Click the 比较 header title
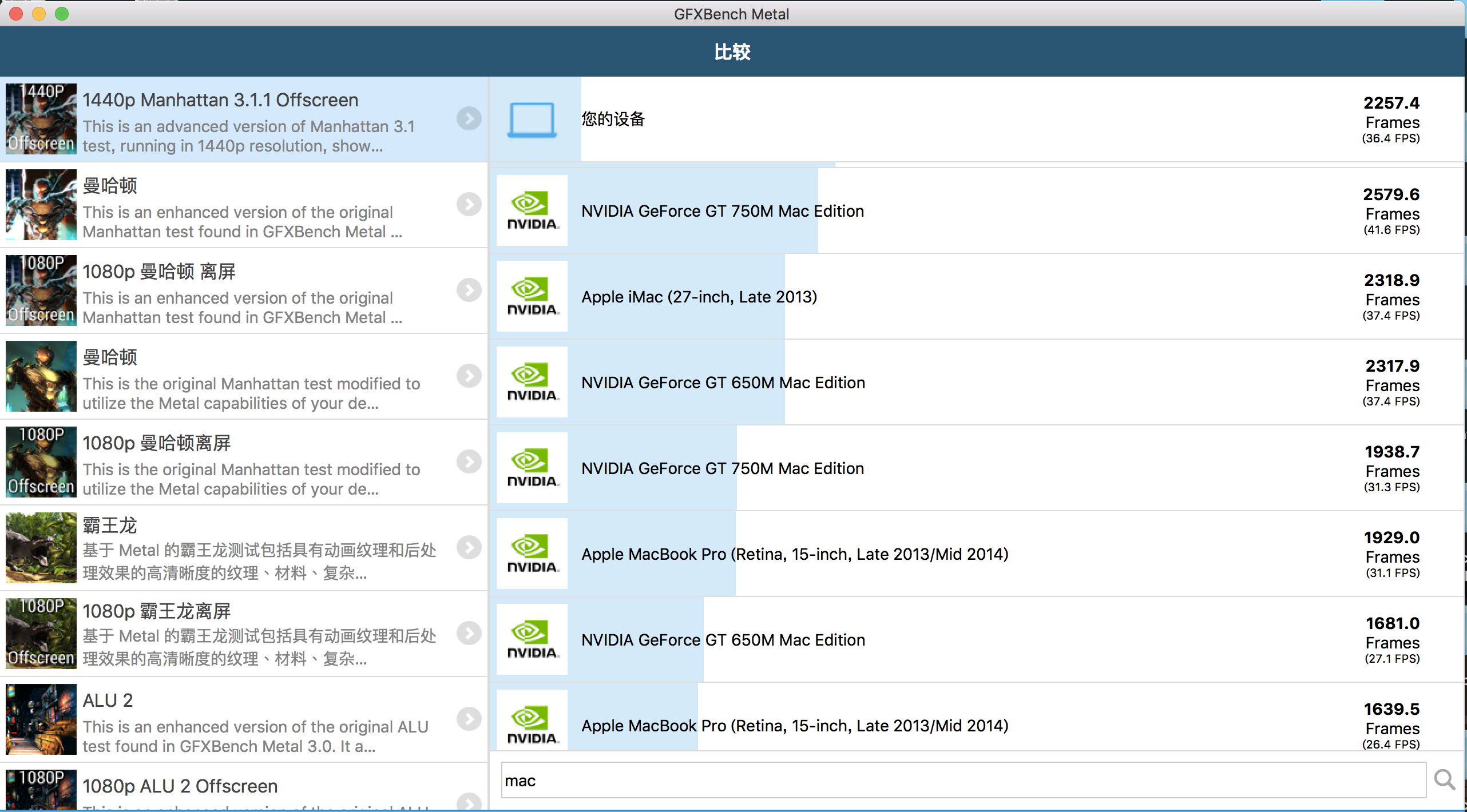The image size is (1467, 812). 732,51
